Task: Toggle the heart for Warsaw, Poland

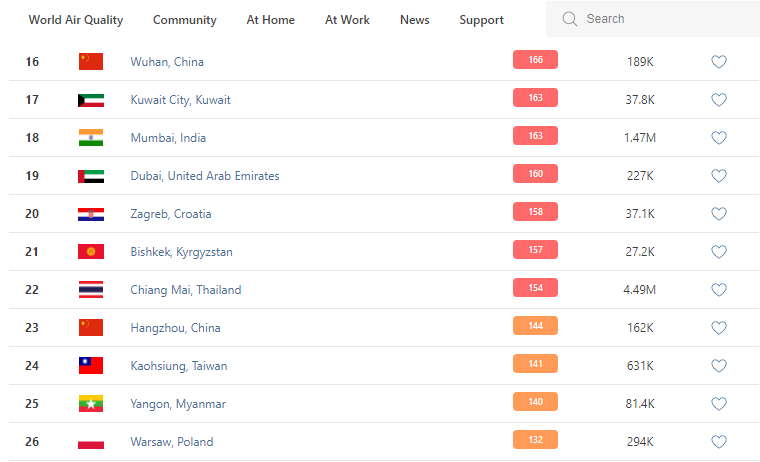Action: click(x=718, y=442)
